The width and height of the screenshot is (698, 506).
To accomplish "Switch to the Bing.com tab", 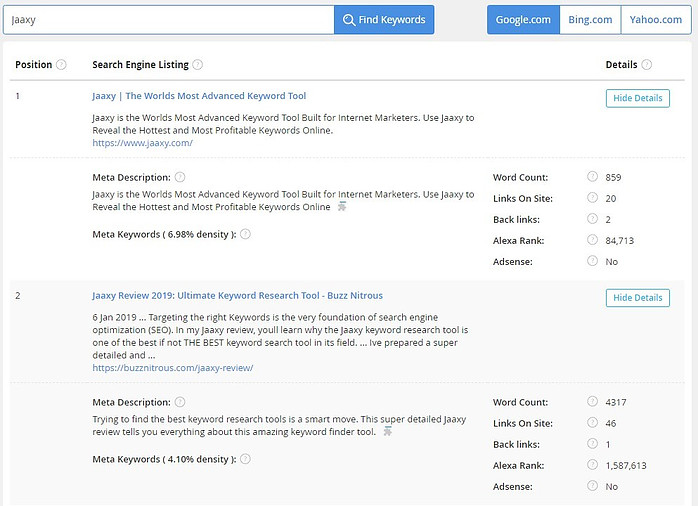I will [590, 20].
